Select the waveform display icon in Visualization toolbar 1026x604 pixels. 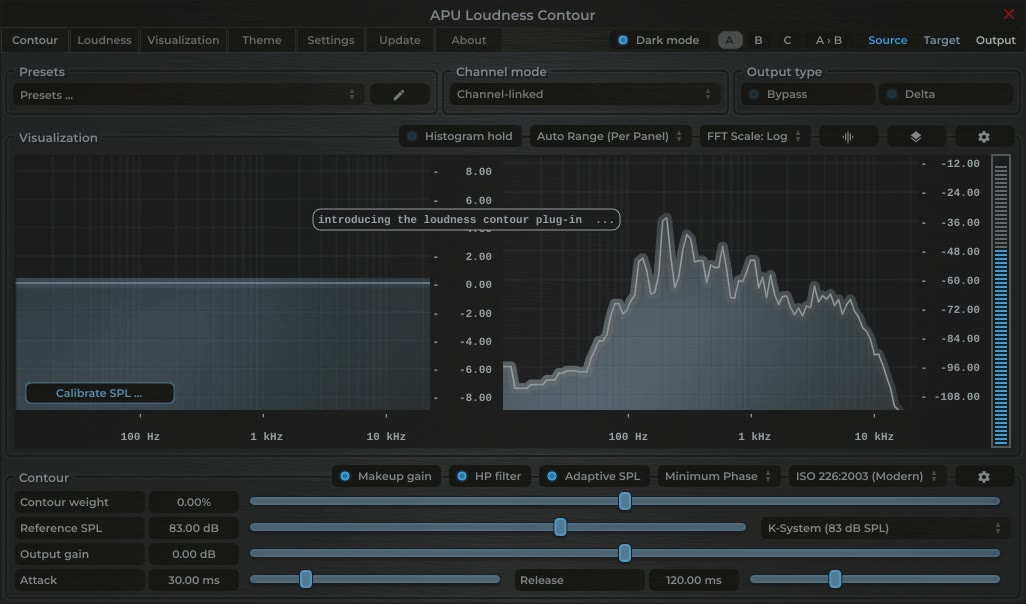[848, 136]
